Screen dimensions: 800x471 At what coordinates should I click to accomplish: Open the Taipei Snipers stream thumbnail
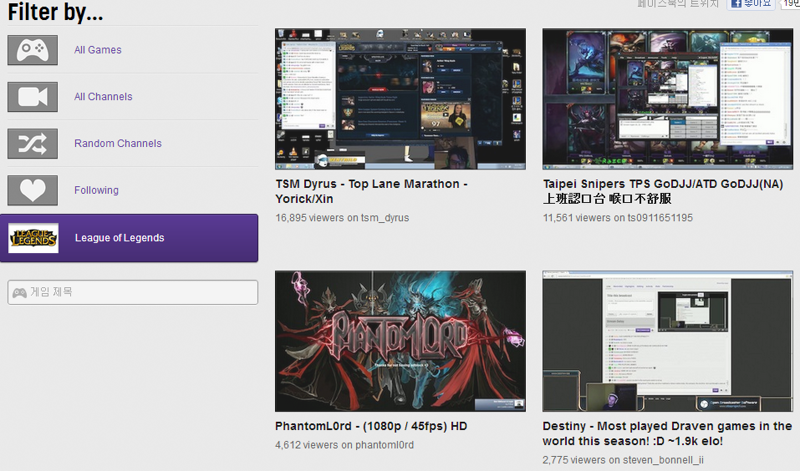point(668,99)
